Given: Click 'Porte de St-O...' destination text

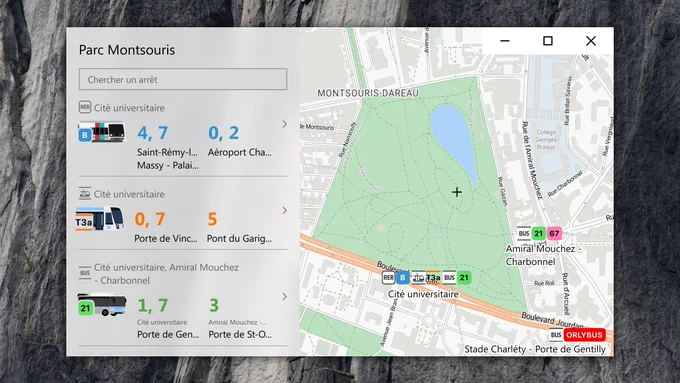Looking at the screenshot, I should click(240, 334).
